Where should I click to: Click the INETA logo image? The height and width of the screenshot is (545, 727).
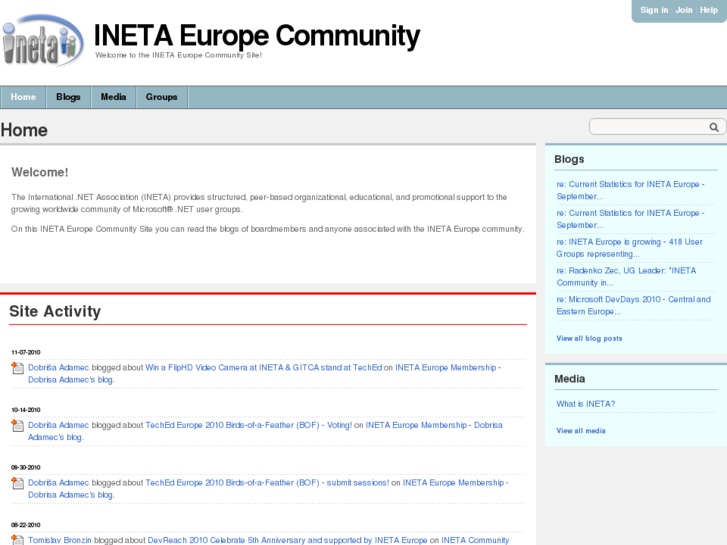pos(43,41)
